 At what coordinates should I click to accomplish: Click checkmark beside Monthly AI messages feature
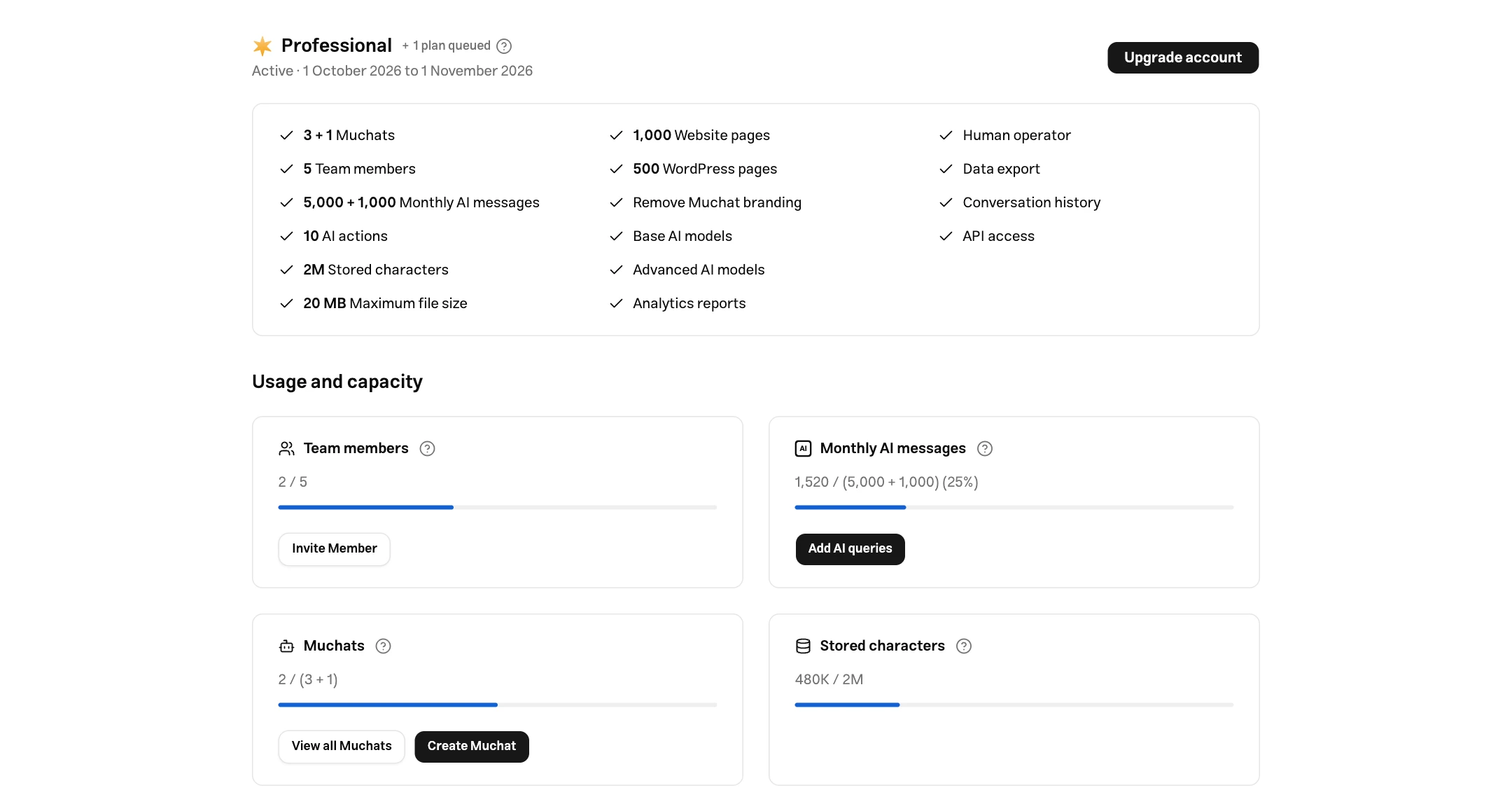coord(286,203)
